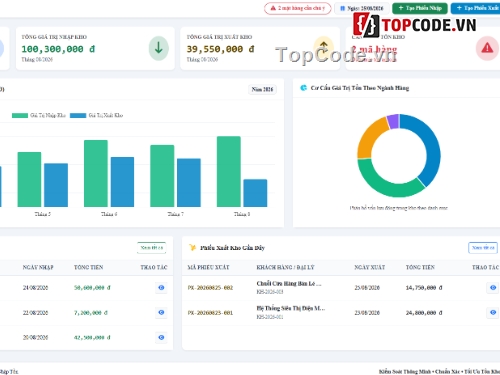Click the purple segment of the donut chart
500x375 pixels.
click(x=393, y=121)
